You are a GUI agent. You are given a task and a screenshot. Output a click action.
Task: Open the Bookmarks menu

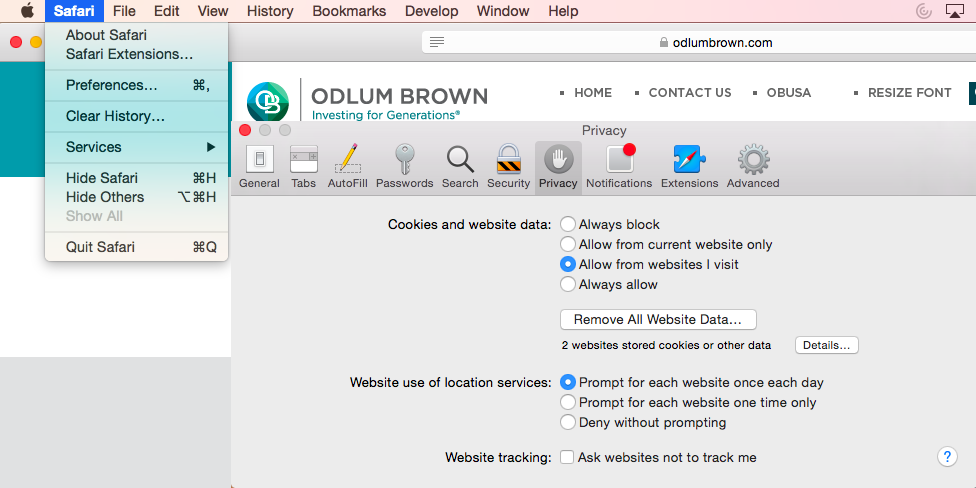(349, 11)
